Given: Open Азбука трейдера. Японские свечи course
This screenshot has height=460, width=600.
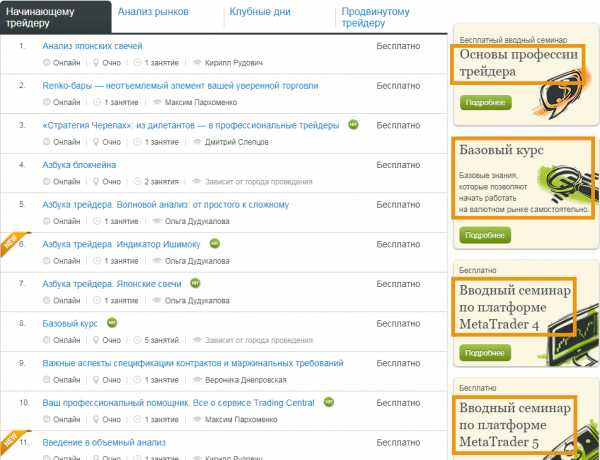Looking at the screenshot, I should [x=112, y=284].
